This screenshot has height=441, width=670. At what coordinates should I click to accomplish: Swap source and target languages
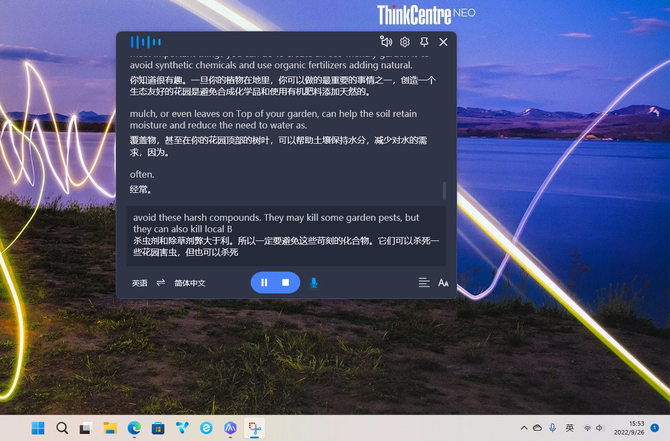161,283
